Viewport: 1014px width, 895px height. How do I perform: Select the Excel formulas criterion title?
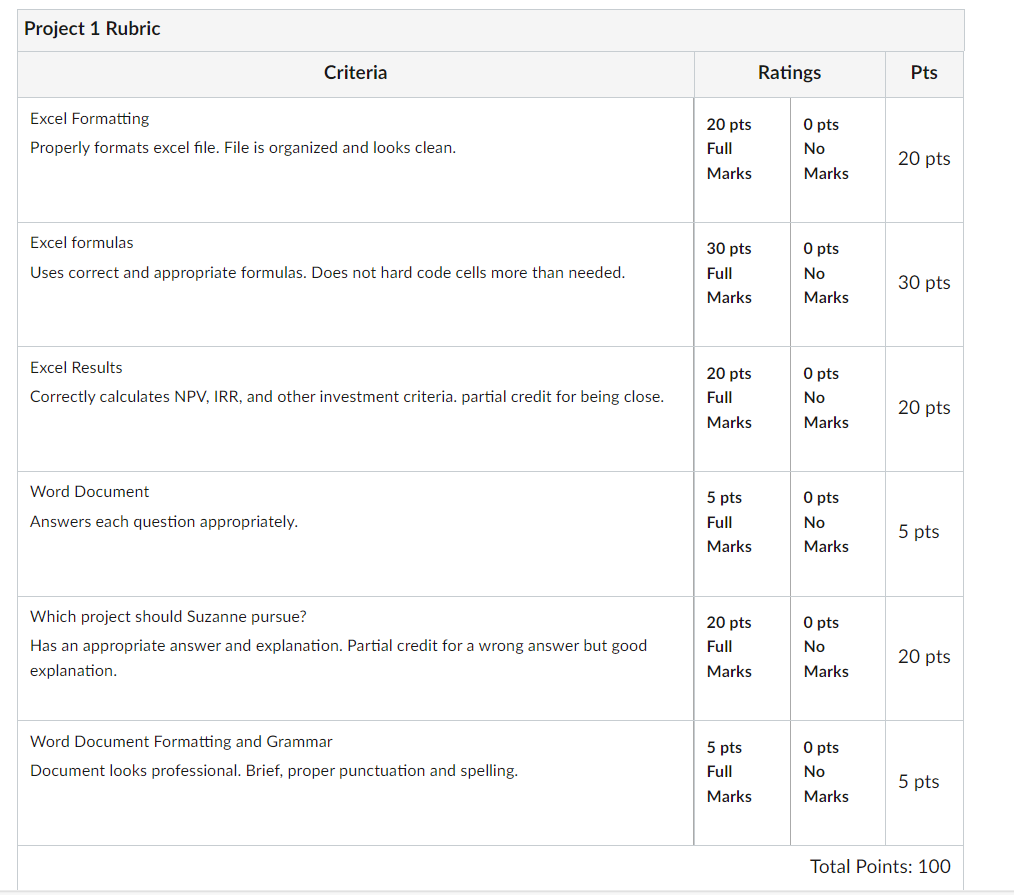click(x=82, y=243)
